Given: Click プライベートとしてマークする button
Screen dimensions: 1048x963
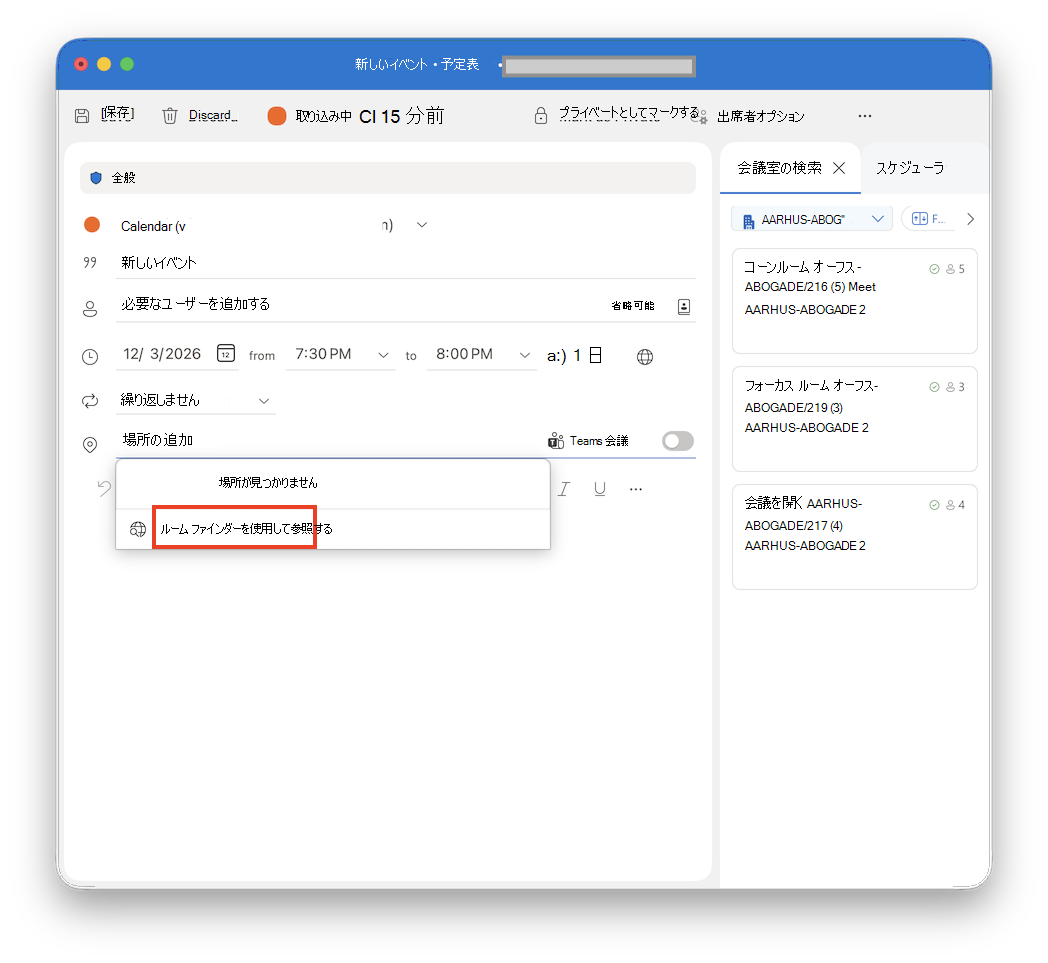Looking at the screenshot, I should click(629, 113).
